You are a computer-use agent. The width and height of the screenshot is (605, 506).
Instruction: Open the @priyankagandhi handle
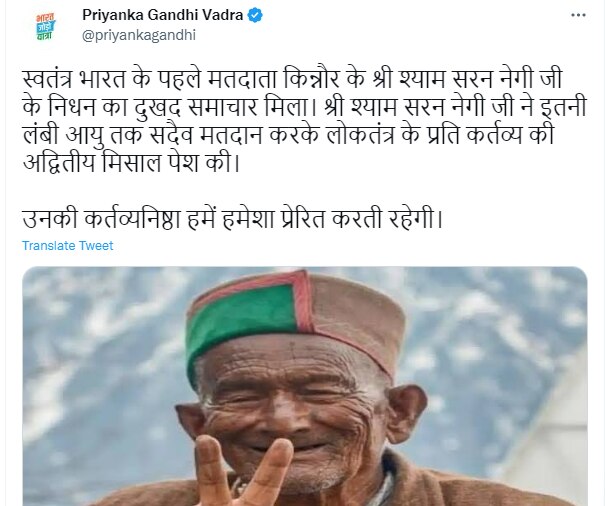(x=139, y=35)
